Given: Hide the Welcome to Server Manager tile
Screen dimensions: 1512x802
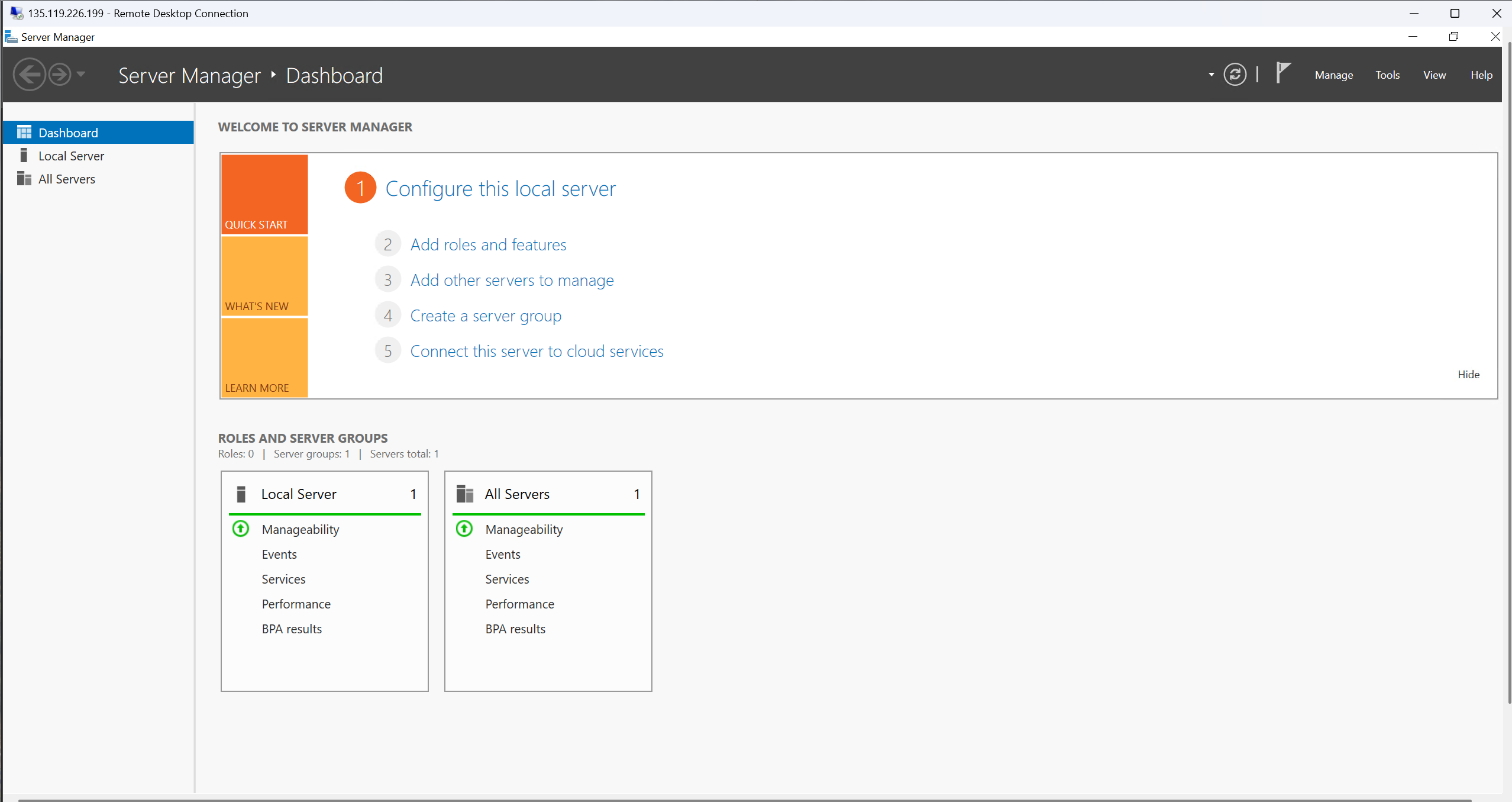Looking at the screenshot, I should [1469, 374].
